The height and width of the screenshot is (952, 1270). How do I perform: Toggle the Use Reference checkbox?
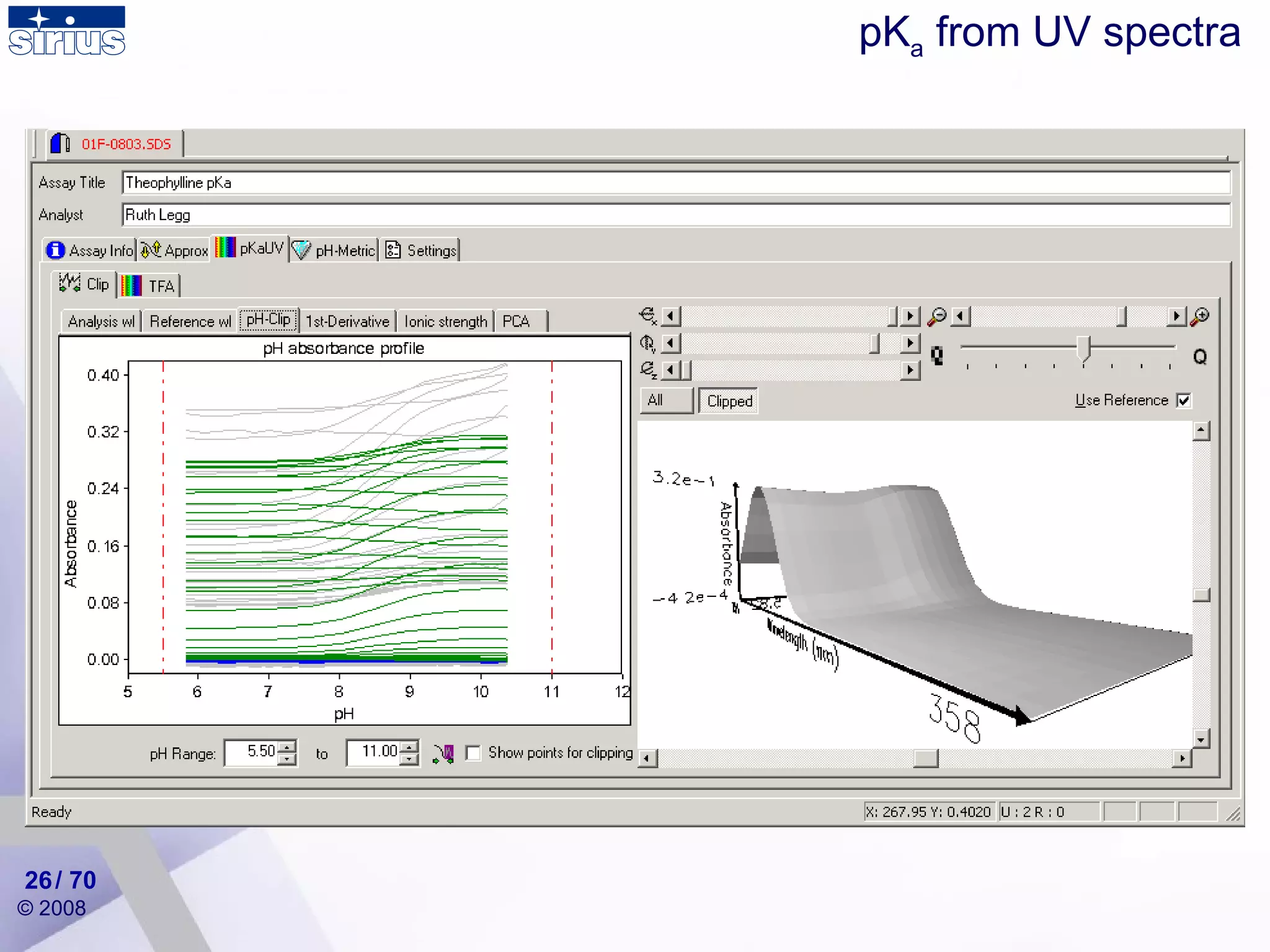tap(1183, 400)
